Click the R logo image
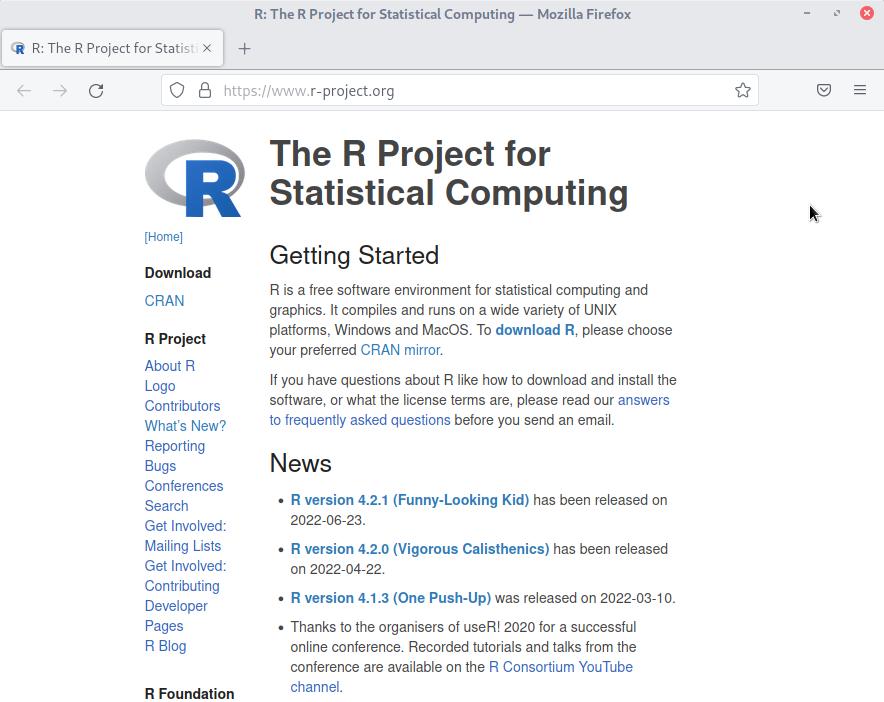This screenshot has width=884, height=702. point(195,178)
